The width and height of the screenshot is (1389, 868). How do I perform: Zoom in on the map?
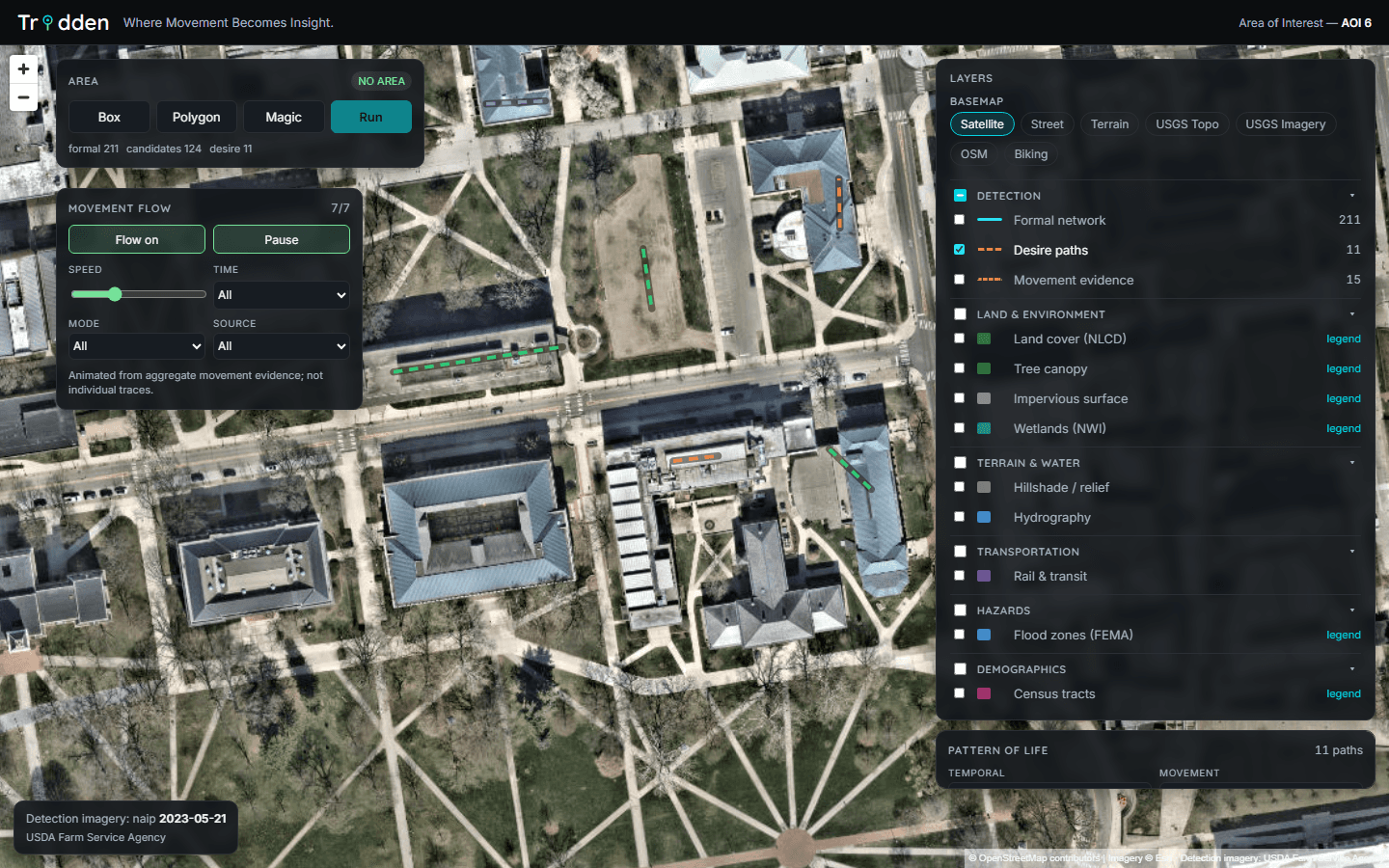[23, 68]
